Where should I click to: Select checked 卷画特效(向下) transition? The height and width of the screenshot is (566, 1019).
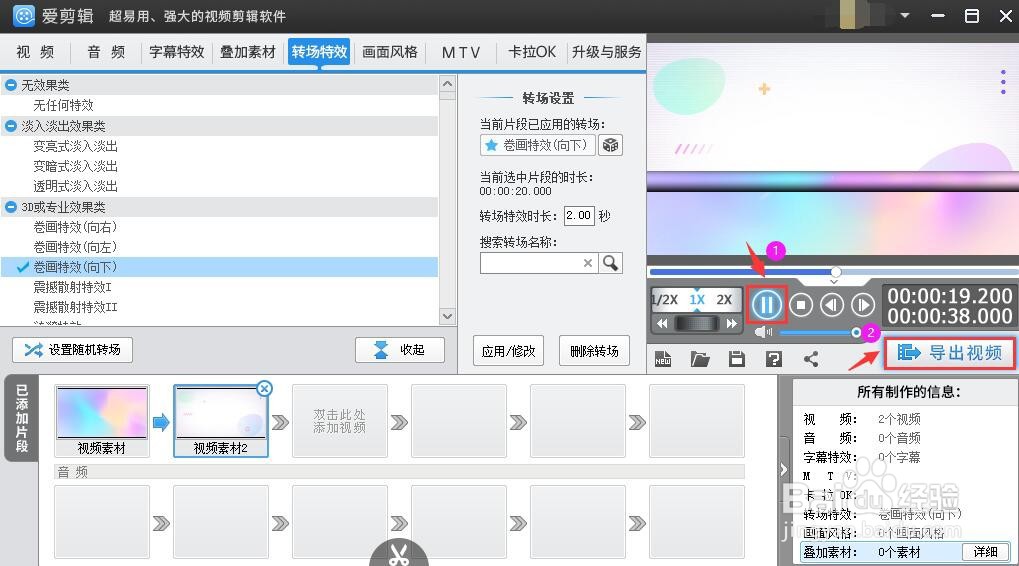pyautogui.click(x=219, y=267)
